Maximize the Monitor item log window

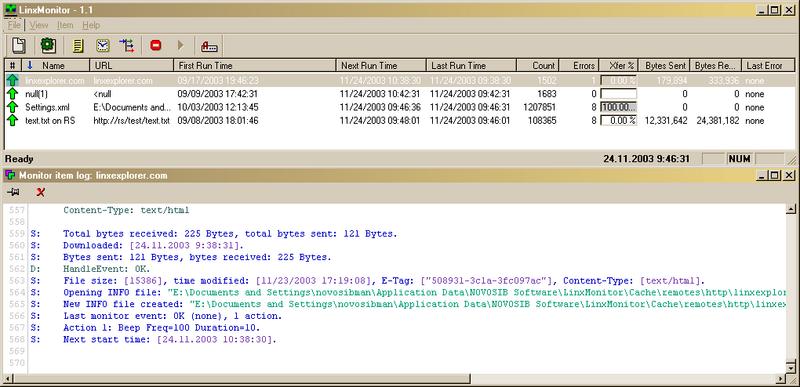tap(775, 175)
